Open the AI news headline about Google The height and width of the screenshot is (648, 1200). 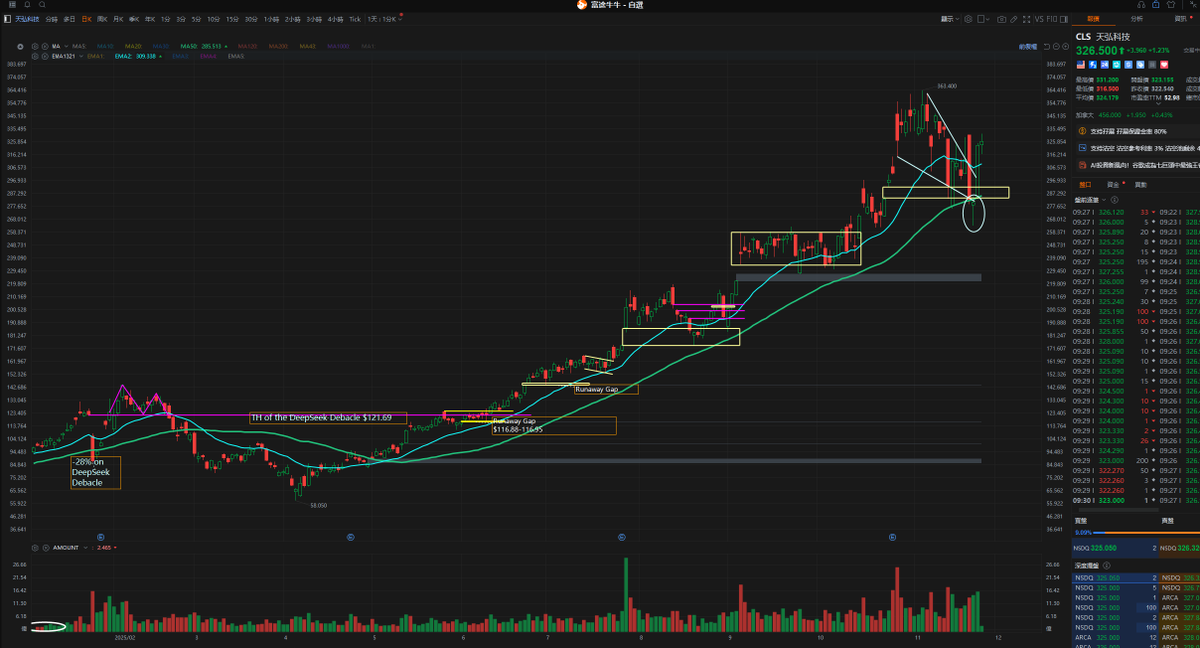(1138, 165)
